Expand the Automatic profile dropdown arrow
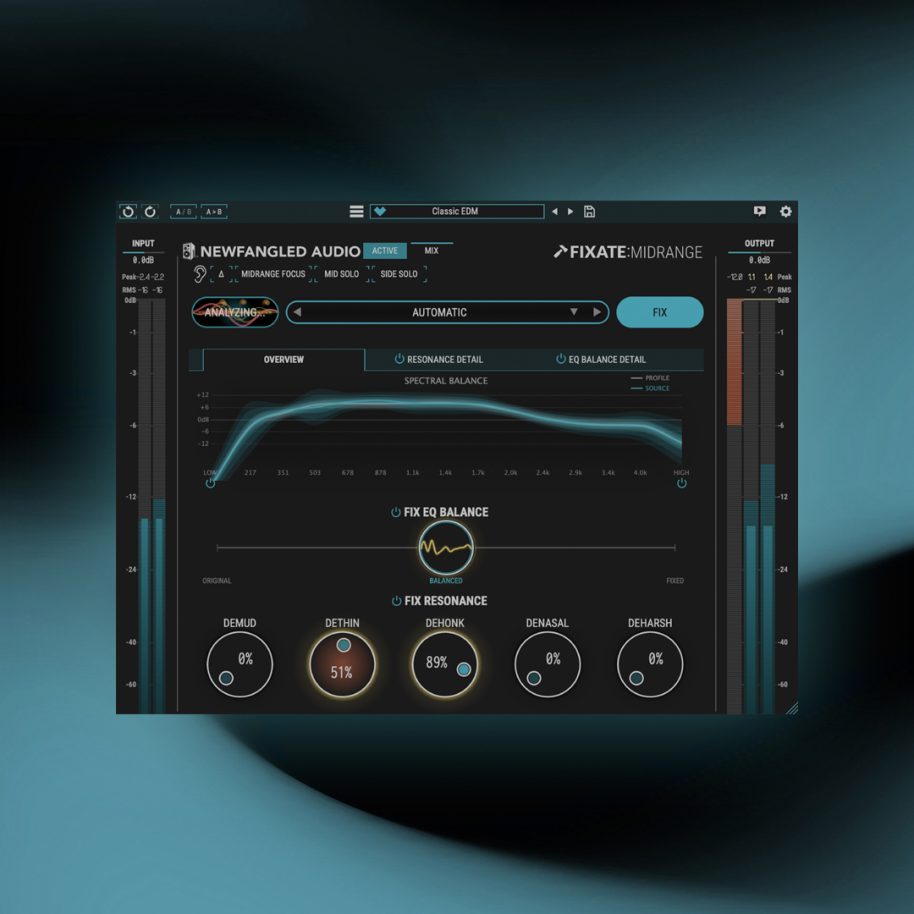This screenshot has width=914, height=914. 574,312
